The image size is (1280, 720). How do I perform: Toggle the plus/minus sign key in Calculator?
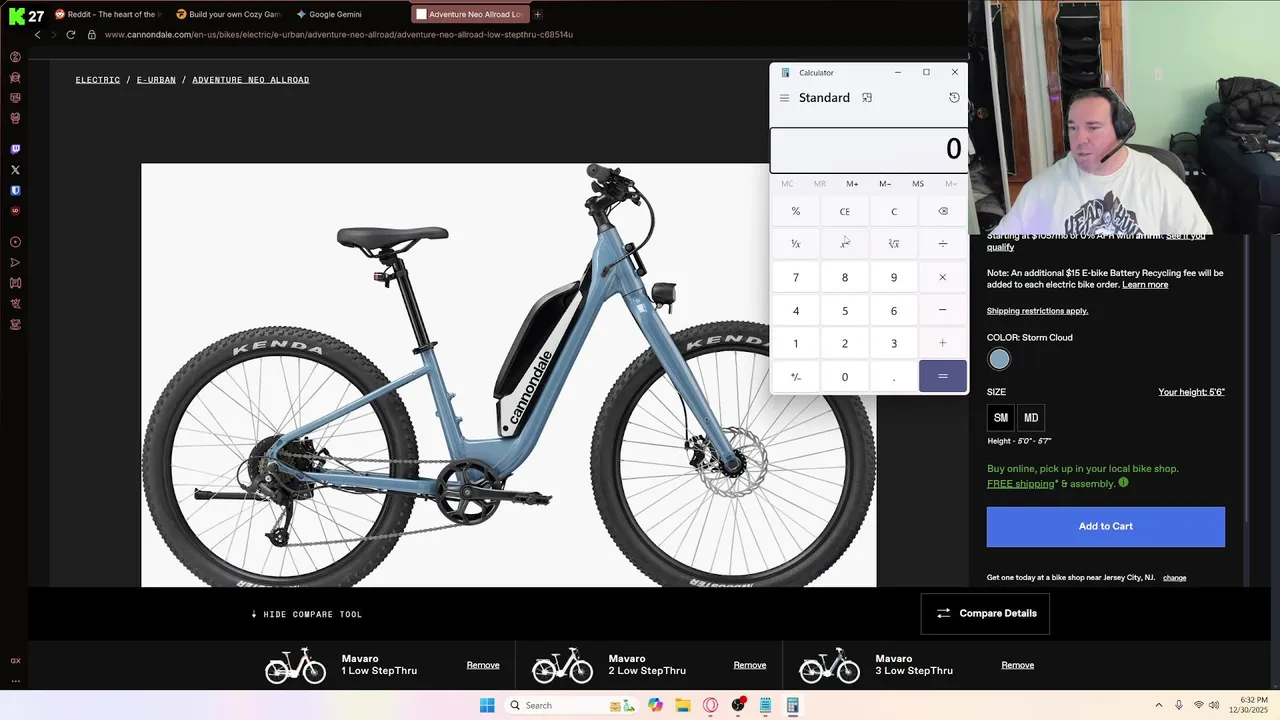796,376
